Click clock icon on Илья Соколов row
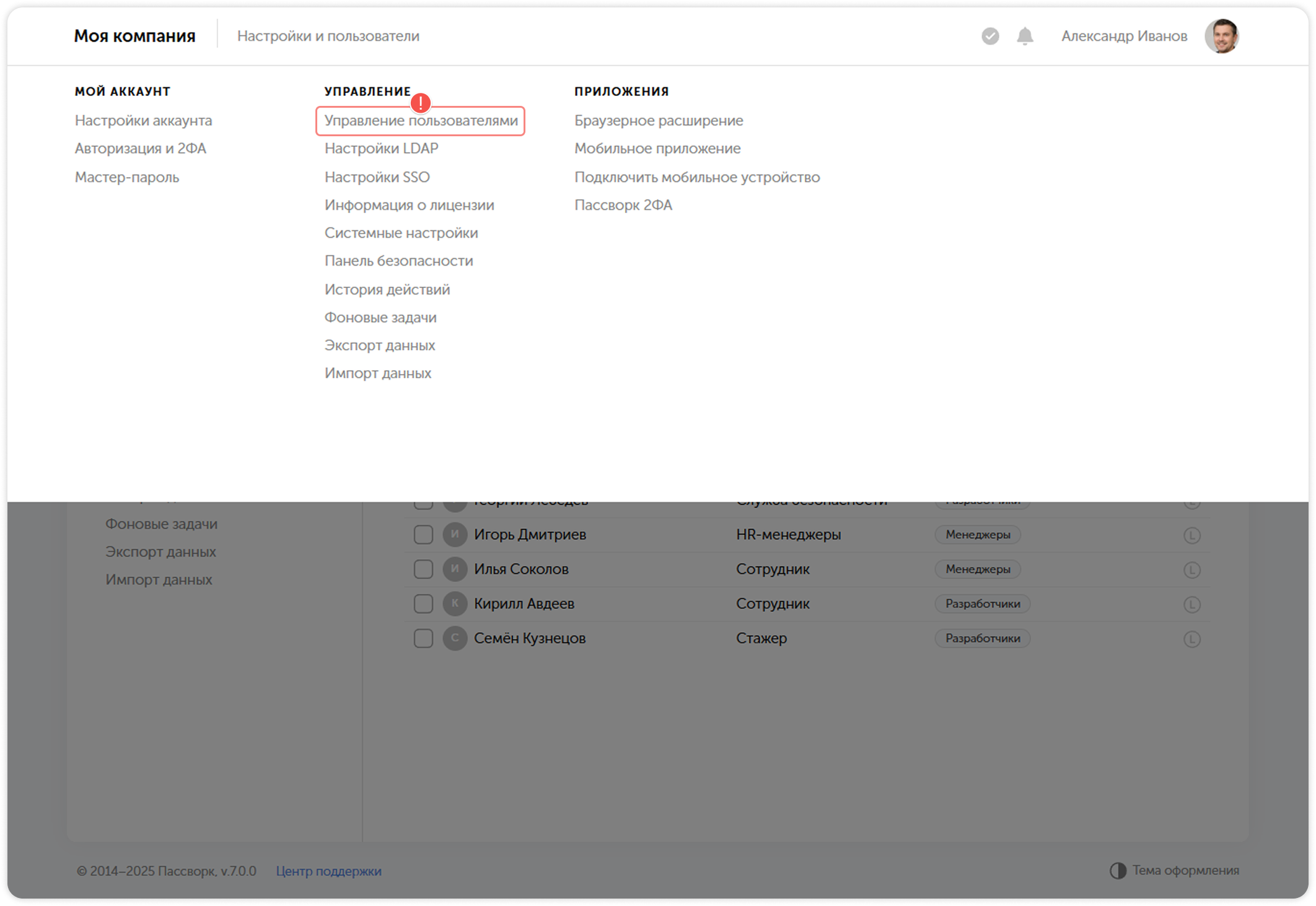Image resolution: width=1316 pixels, height=906 pixels. pyautogui.click(x=1191, y=570)
